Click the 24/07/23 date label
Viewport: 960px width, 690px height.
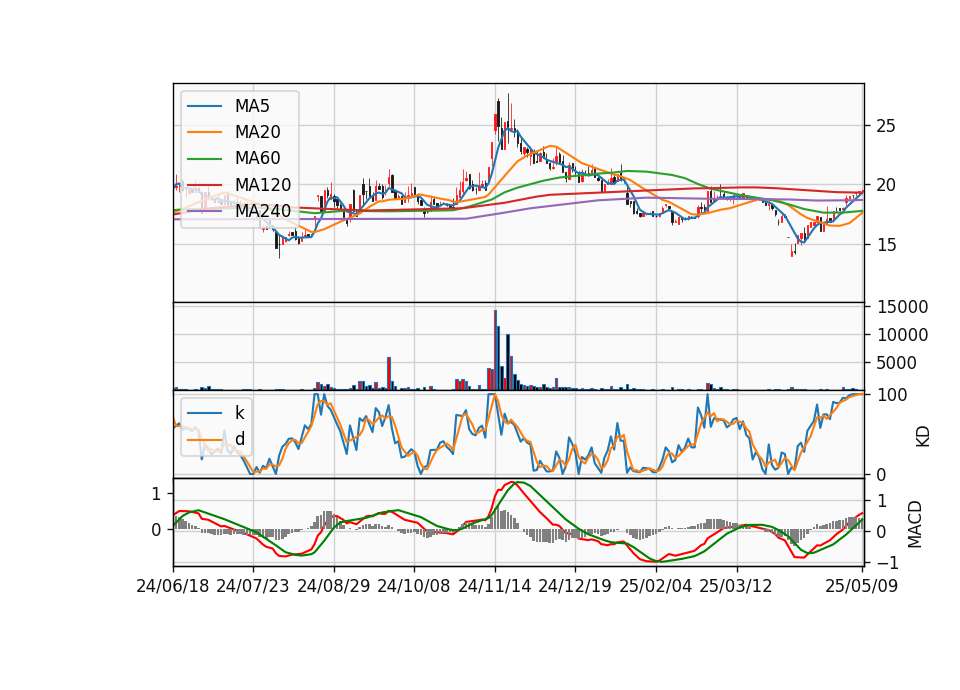(x=253, y=586)
